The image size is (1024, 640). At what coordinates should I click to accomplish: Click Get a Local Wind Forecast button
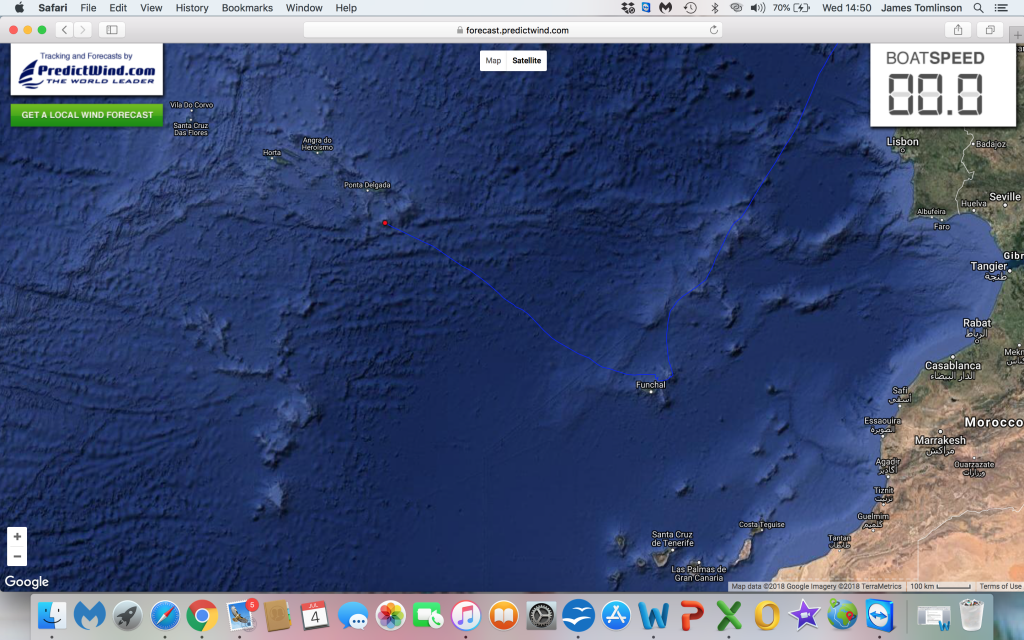(87, 115)
